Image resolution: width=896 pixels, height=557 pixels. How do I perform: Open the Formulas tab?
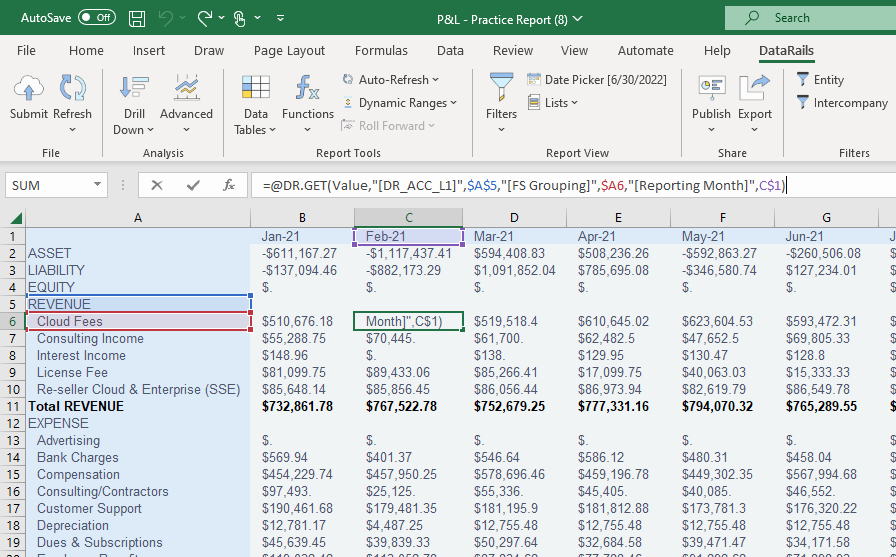coord(381,50)
